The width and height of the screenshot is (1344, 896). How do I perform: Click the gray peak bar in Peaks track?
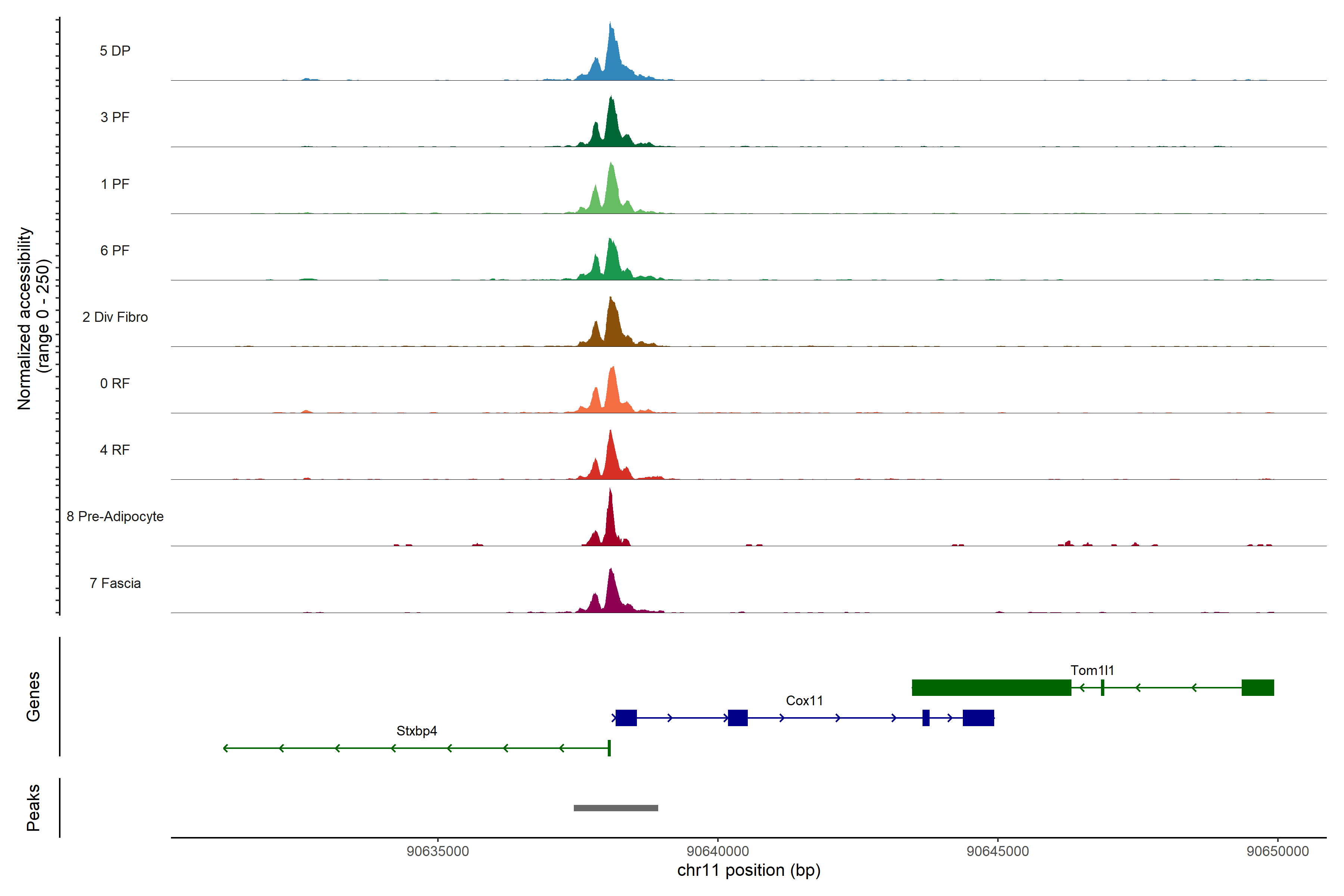(615, 808)
